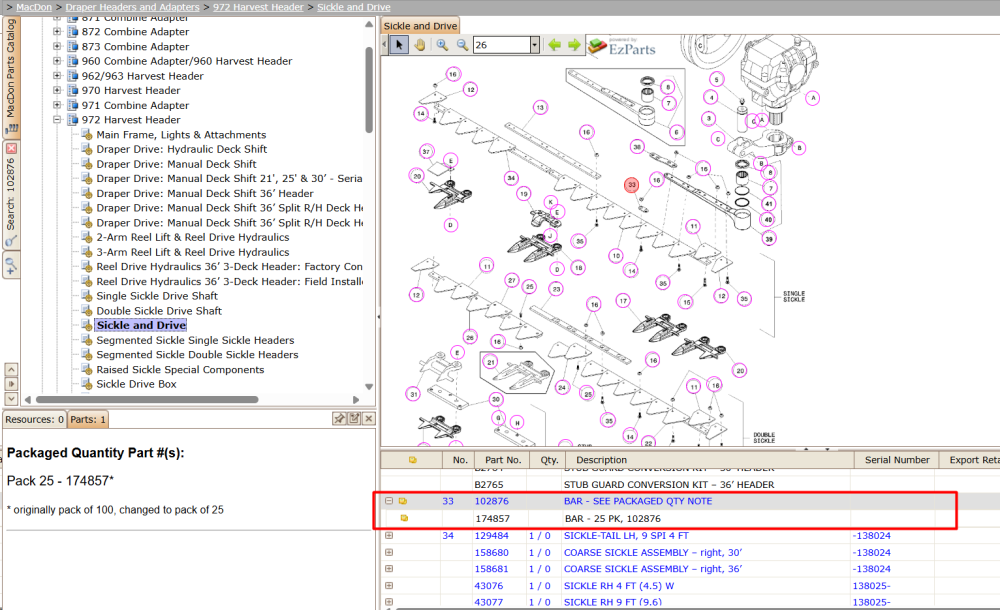Activate the hand pan tool

420,45
